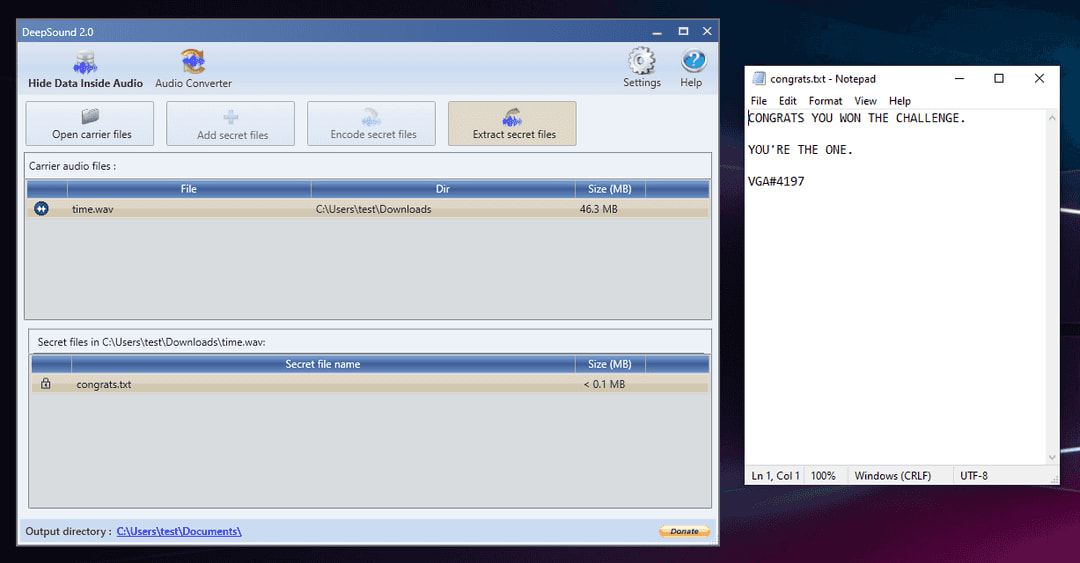Screen dimensions: 1080x563
Task: Open the Audio Converter tool
Action: (x=193, y=70)
